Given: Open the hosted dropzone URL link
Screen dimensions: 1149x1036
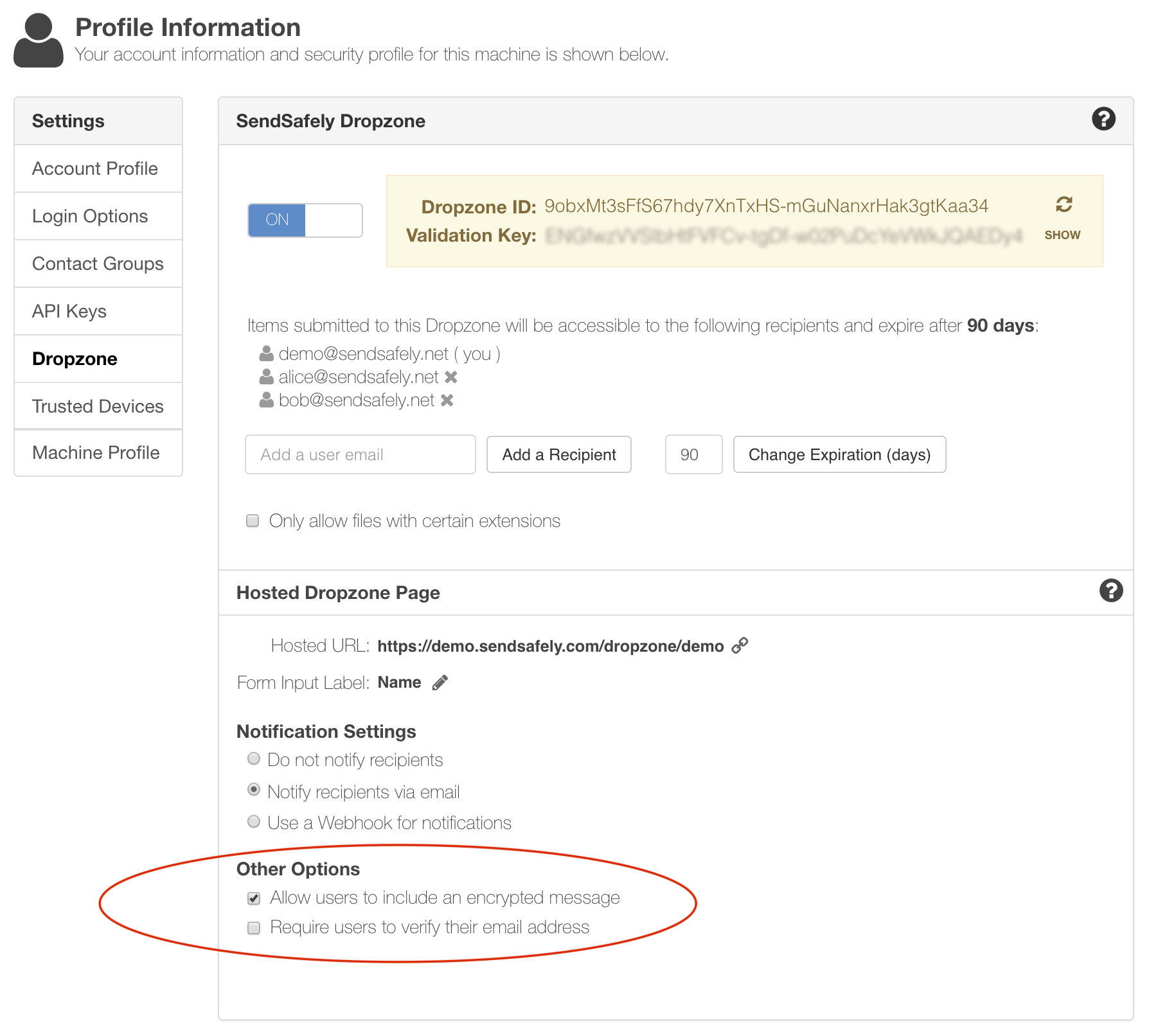Looking at the screenshot, I should pyautogui.click(x=551, y=646).
